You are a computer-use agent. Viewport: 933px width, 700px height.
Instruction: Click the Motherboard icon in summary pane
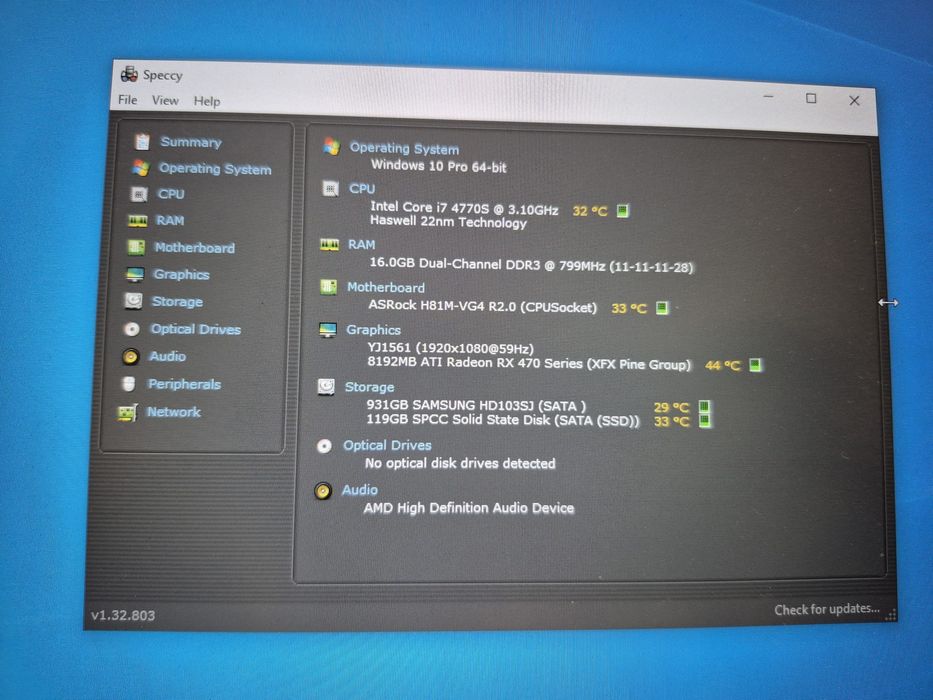point(328,287)
